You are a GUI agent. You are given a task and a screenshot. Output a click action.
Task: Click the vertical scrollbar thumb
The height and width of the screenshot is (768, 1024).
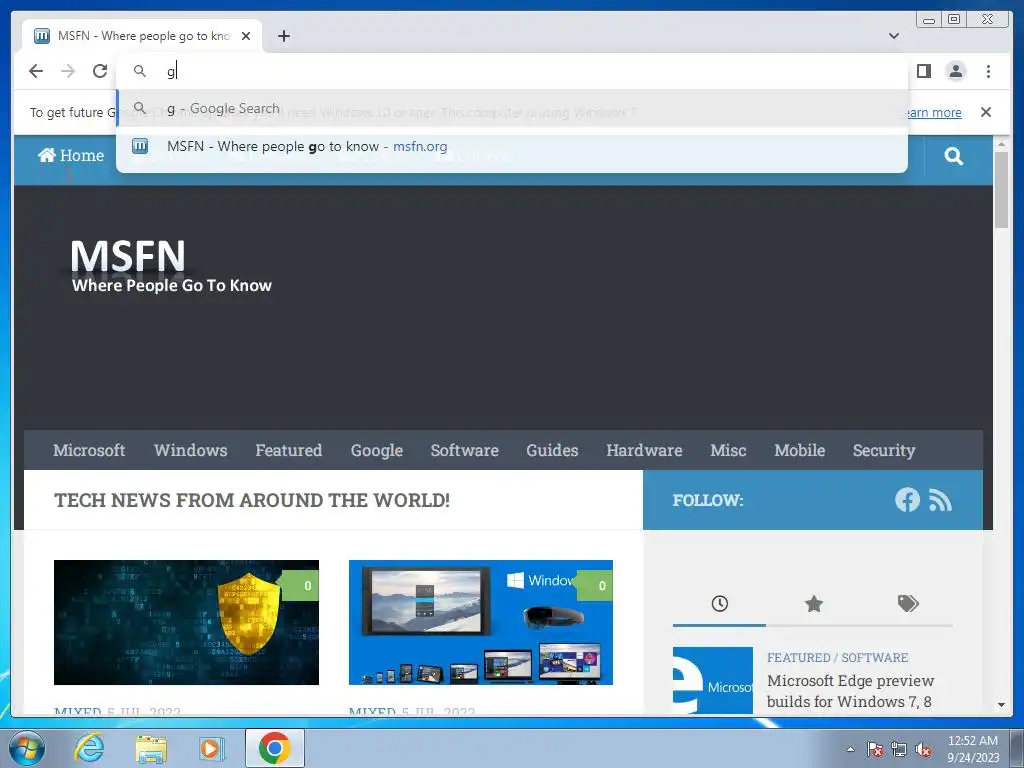coord(1001,190)
